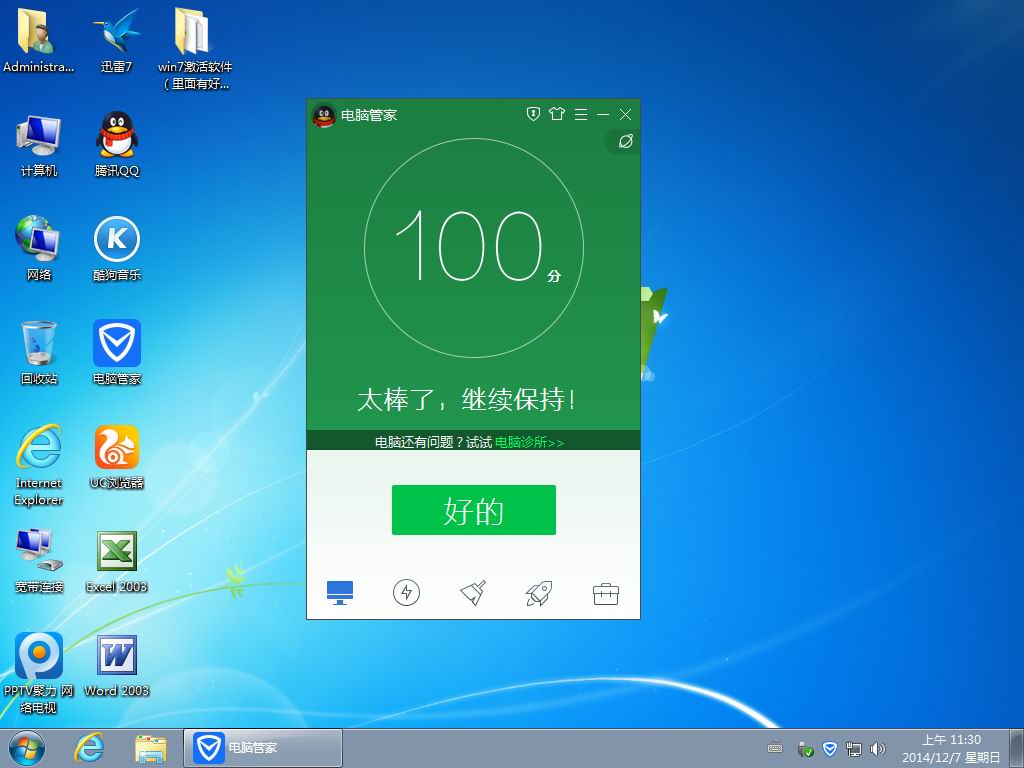Expand the three-line main menu
The image size is (1024, 768).
[x=581, y=114]
